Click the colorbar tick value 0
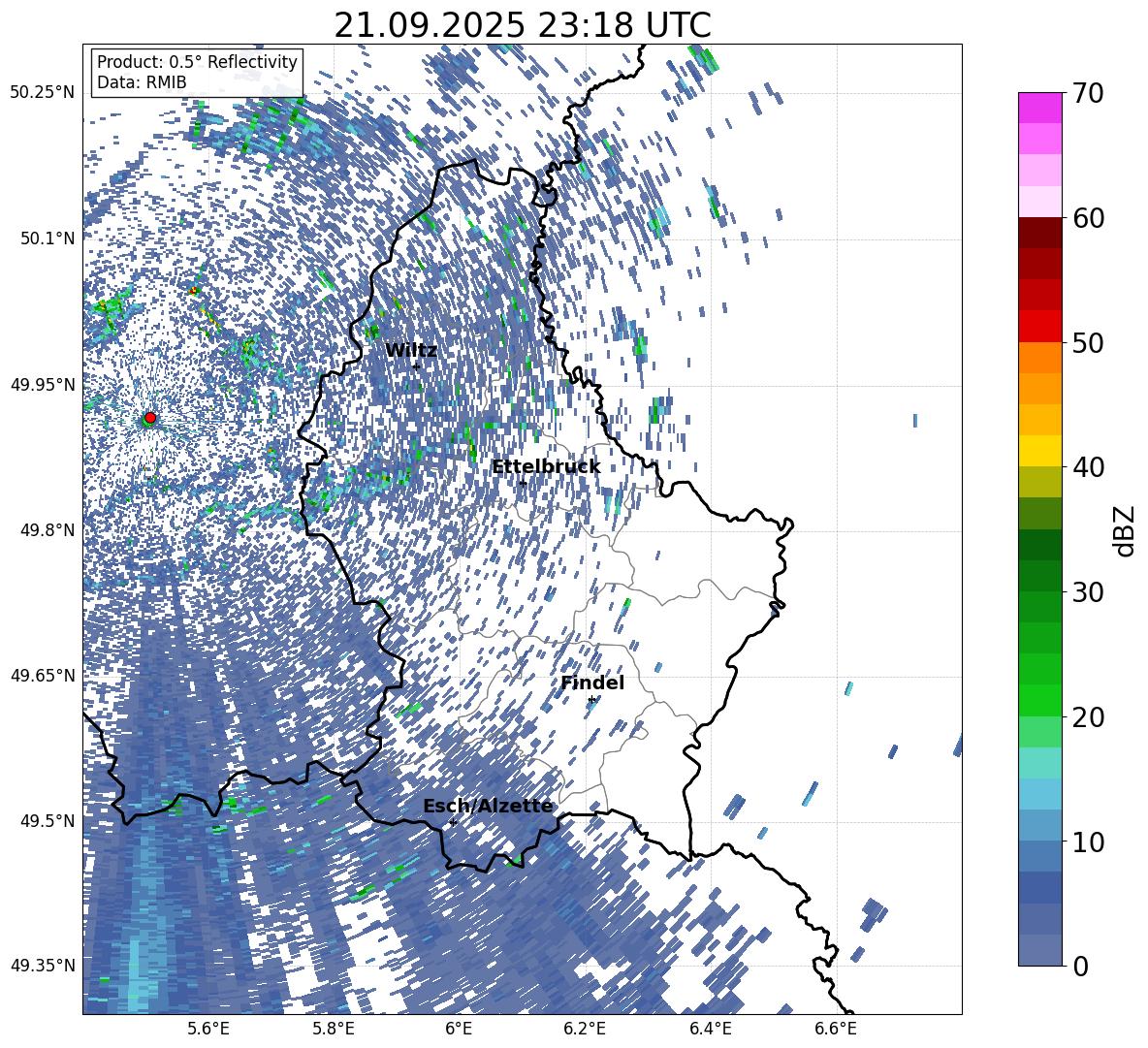Viewport: 1148px width, 1048px height. pos(1080,966)
